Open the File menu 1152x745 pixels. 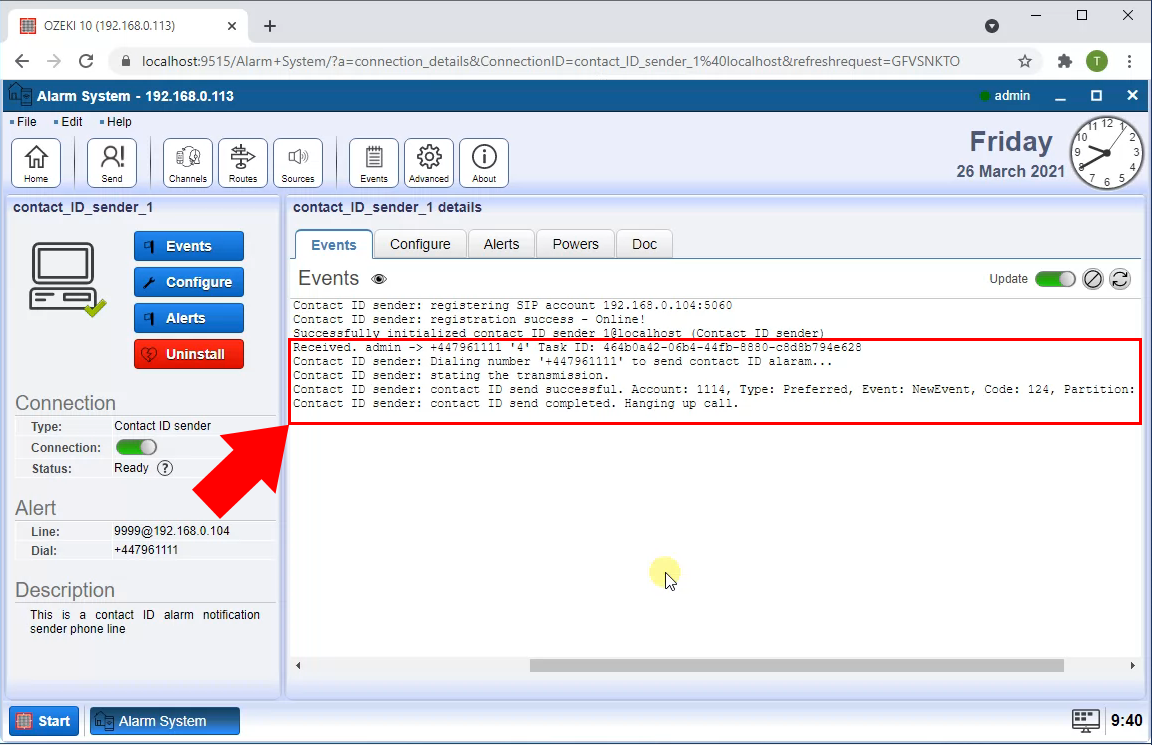pyautogui.click(x=26, y=122)
